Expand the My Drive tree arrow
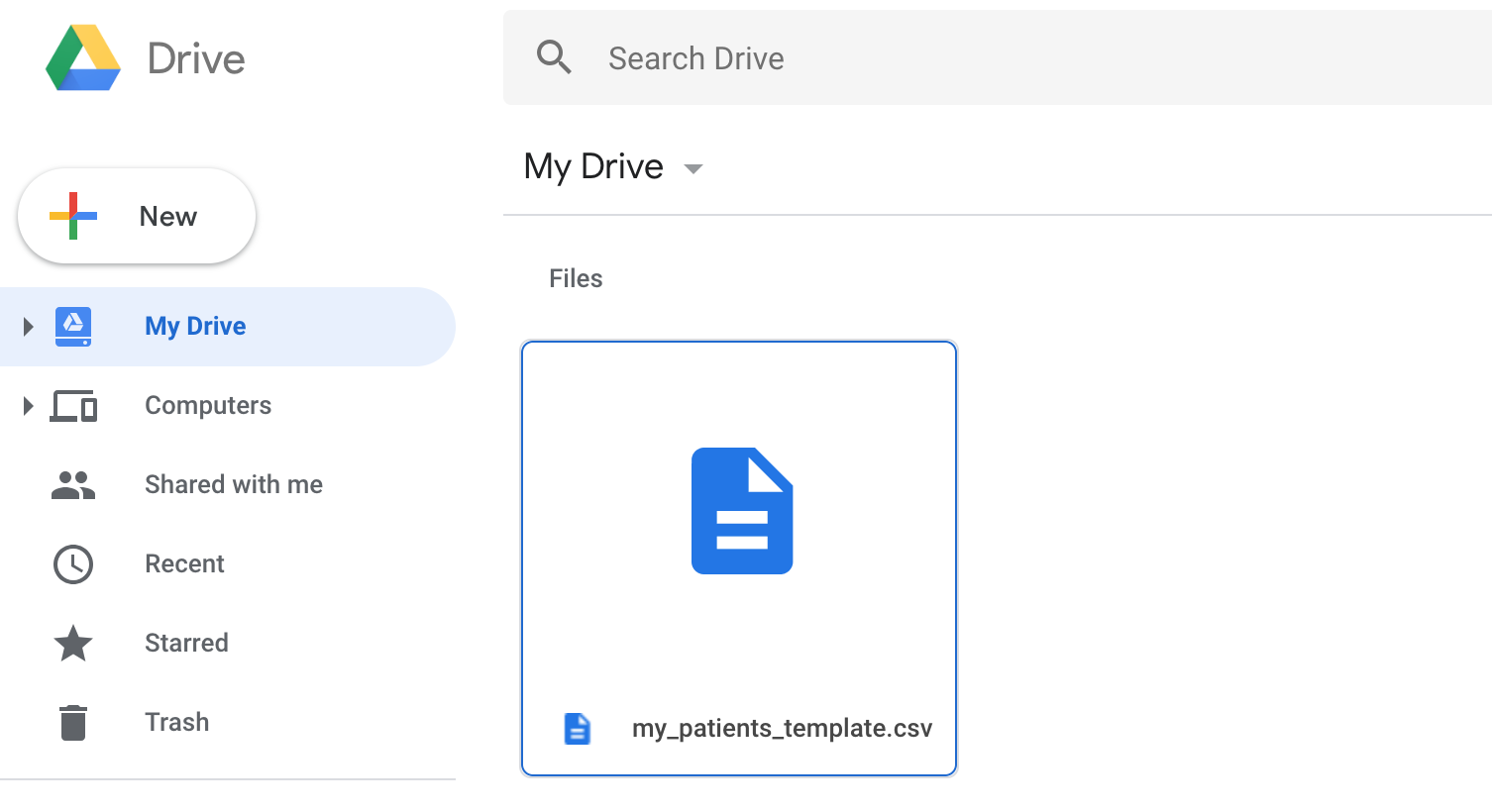Viewport: 1492px width, 812px height. click(x=28, y=326)
